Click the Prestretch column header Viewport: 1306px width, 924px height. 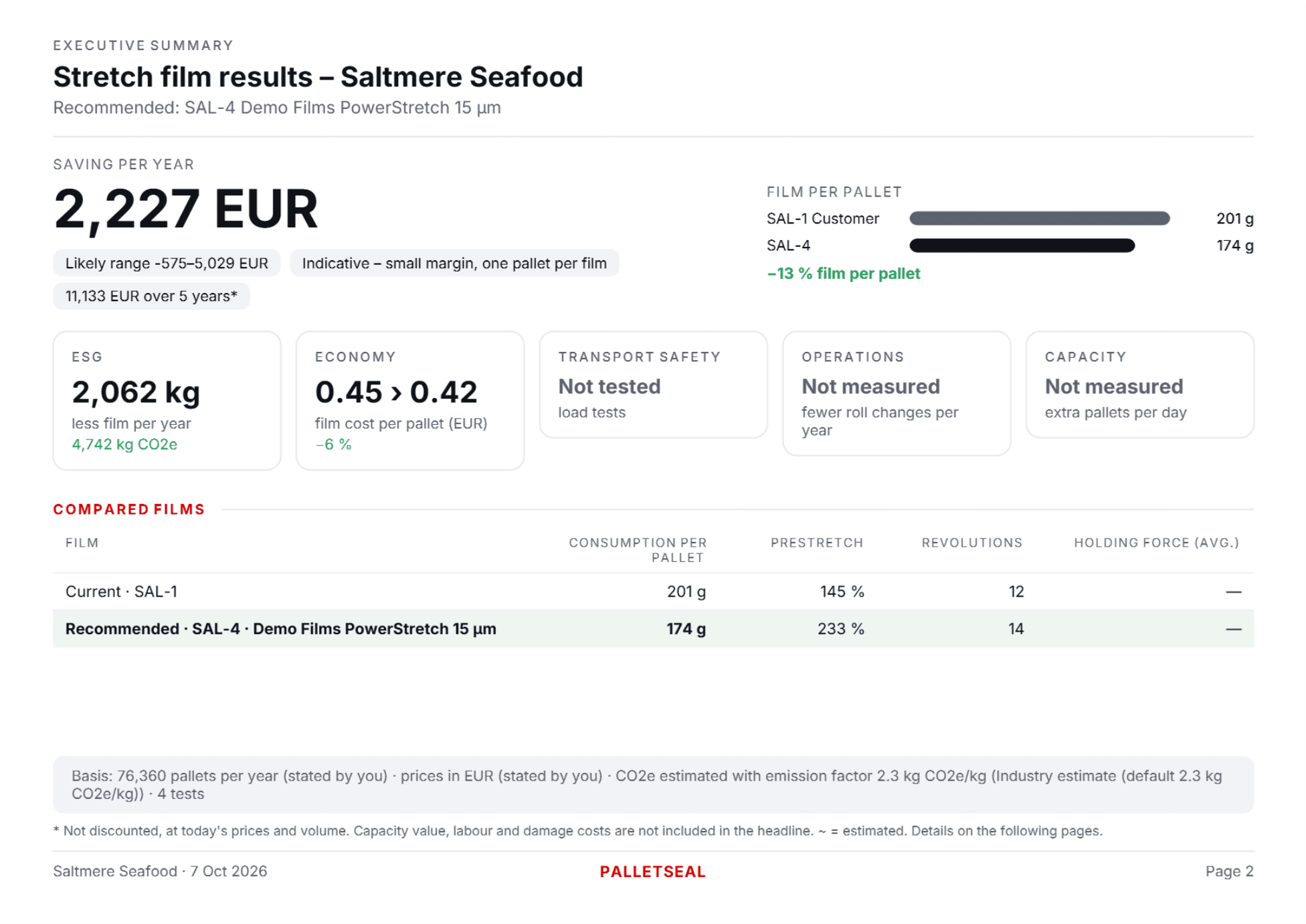point(817,543)
